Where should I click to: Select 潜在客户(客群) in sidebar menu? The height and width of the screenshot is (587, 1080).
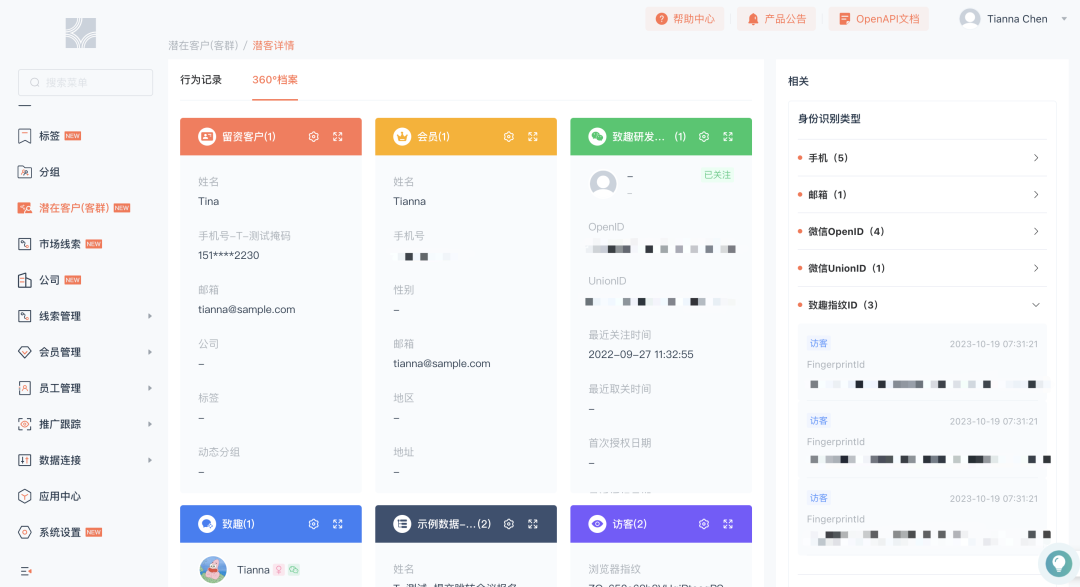click(74, 208)
